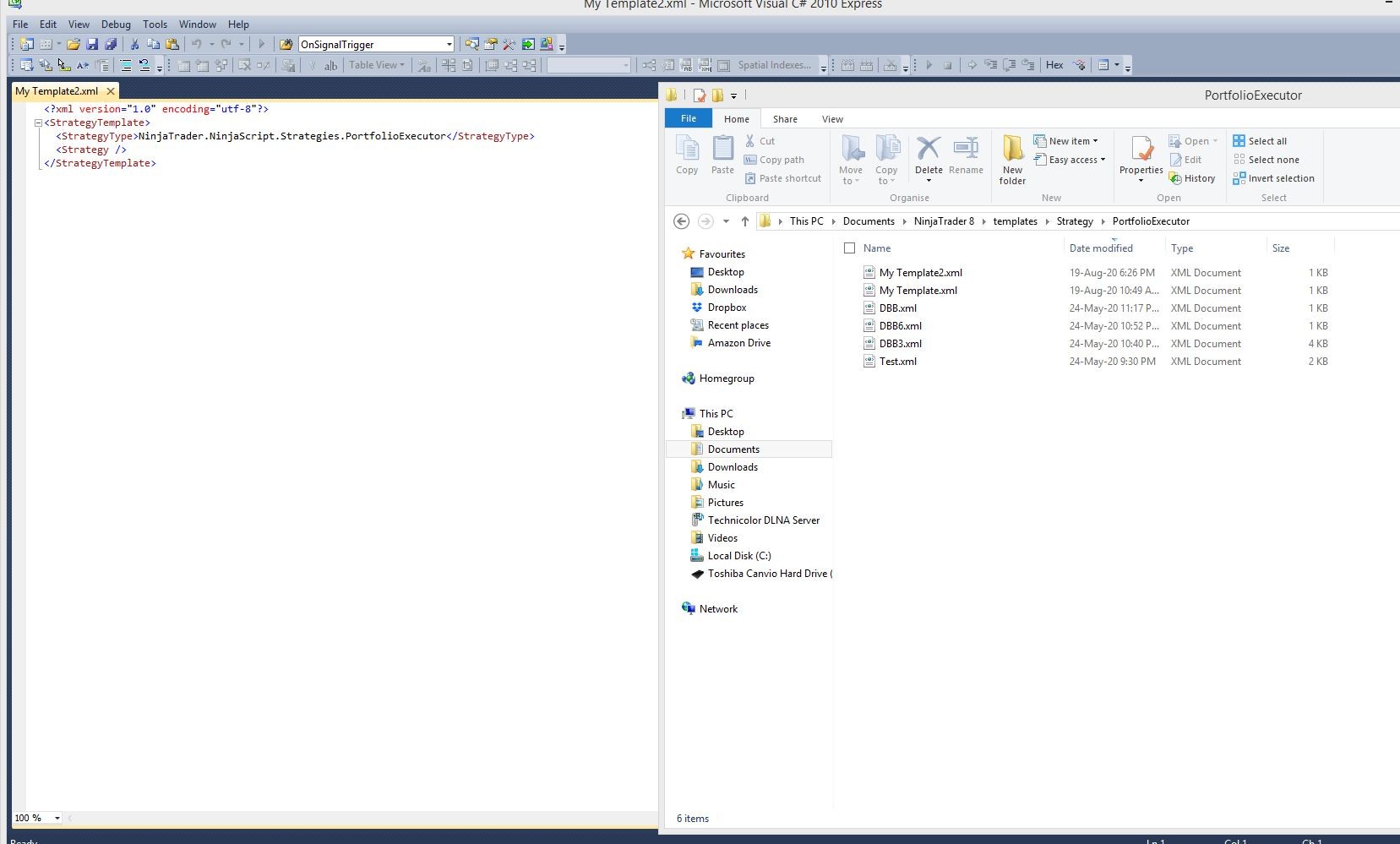
Task: Open Local Disk (C:) in navigation pane
Action: [x=739, y=556]
